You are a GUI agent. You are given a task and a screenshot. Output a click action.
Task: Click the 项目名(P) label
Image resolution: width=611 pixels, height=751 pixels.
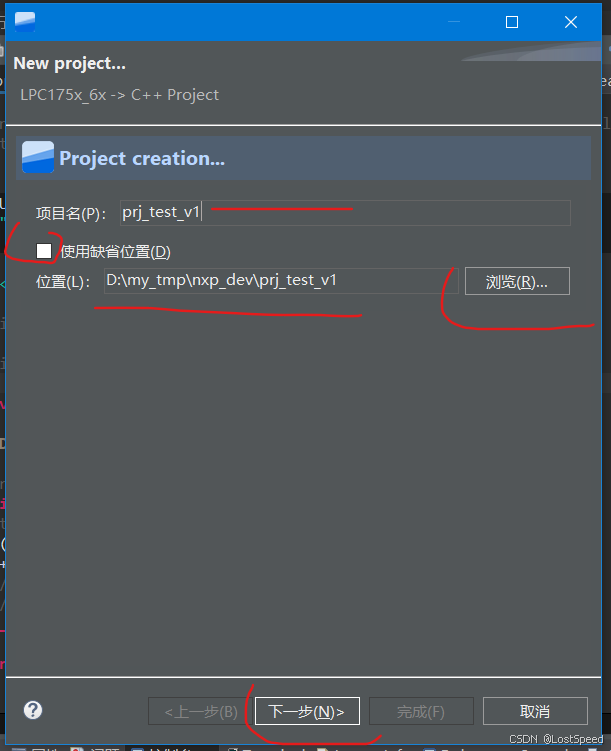[x=71, y=213]
